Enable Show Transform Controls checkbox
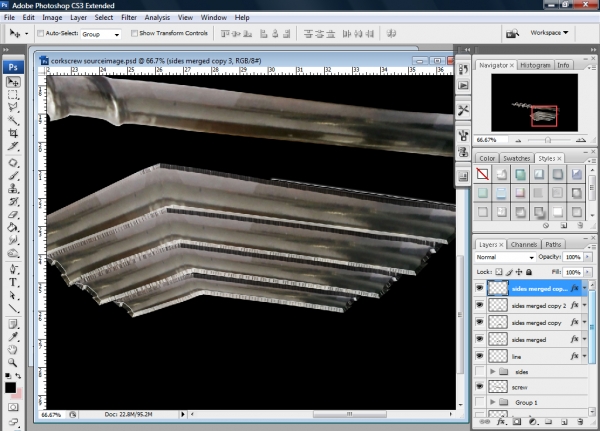Viewport: 600px width, 431px height. click(134, 33)
